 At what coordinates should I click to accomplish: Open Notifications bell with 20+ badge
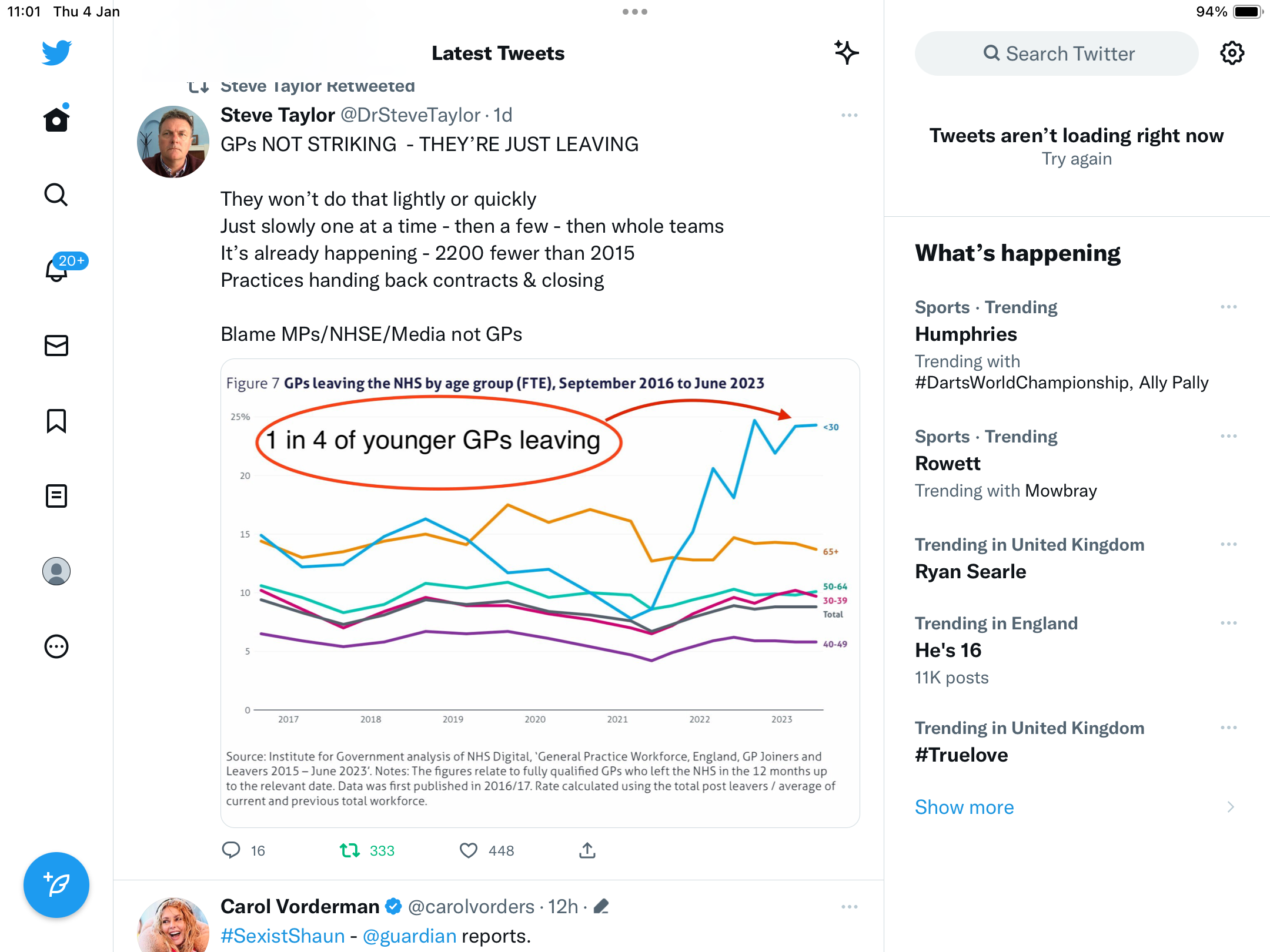click(x=56, y=269)
